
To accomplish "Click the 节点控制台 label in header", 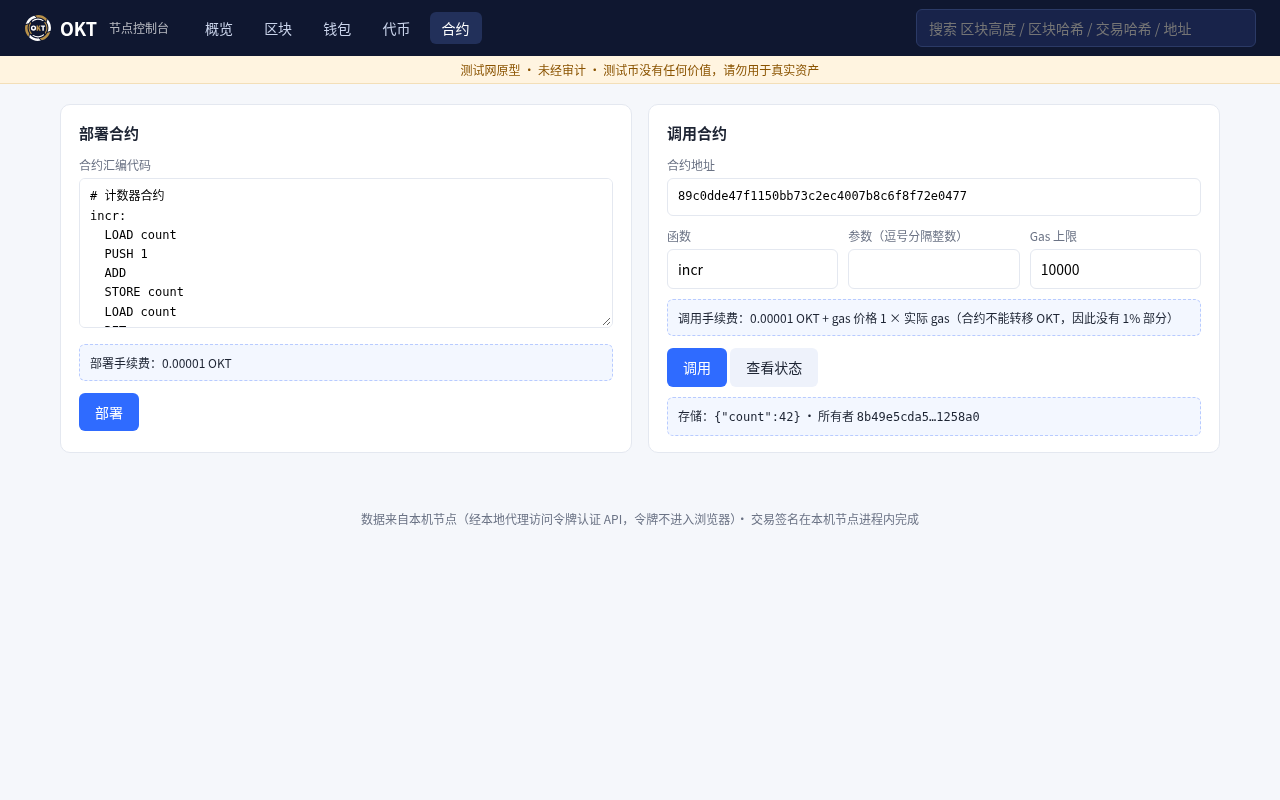I will tap(139, 28).
